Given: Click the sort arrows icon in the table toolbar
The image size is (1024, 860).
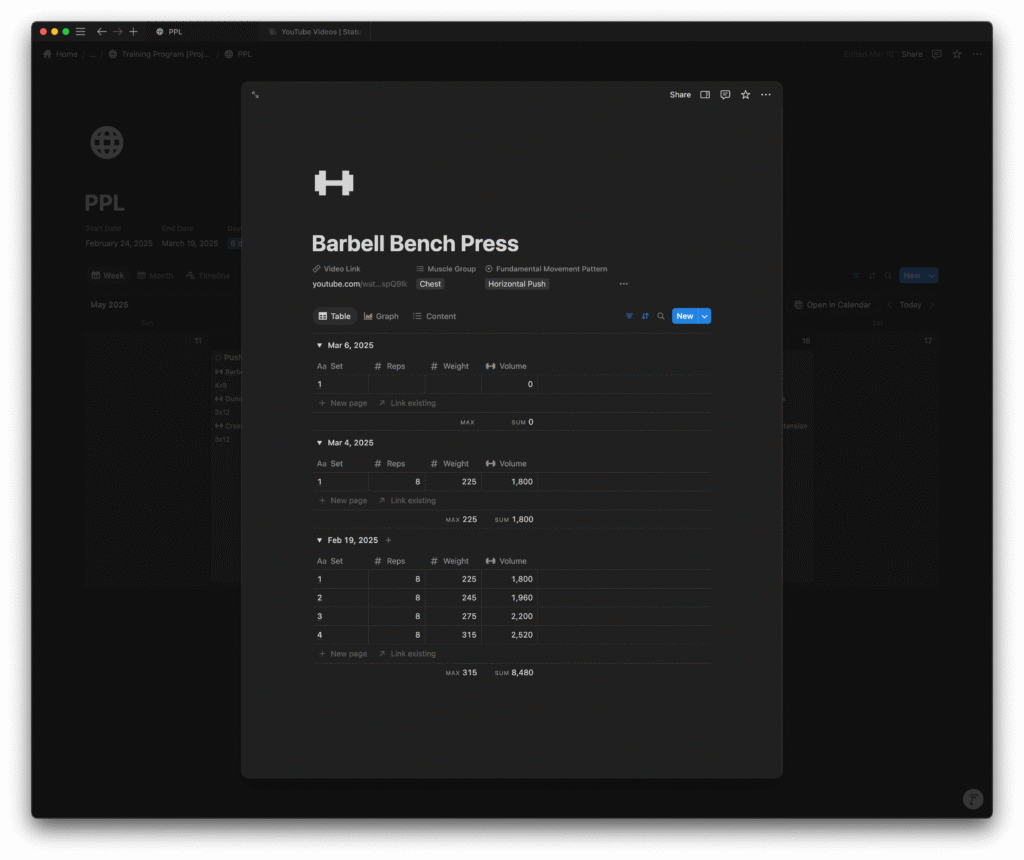Looking at the screenshot, I should tap(645, 316).
